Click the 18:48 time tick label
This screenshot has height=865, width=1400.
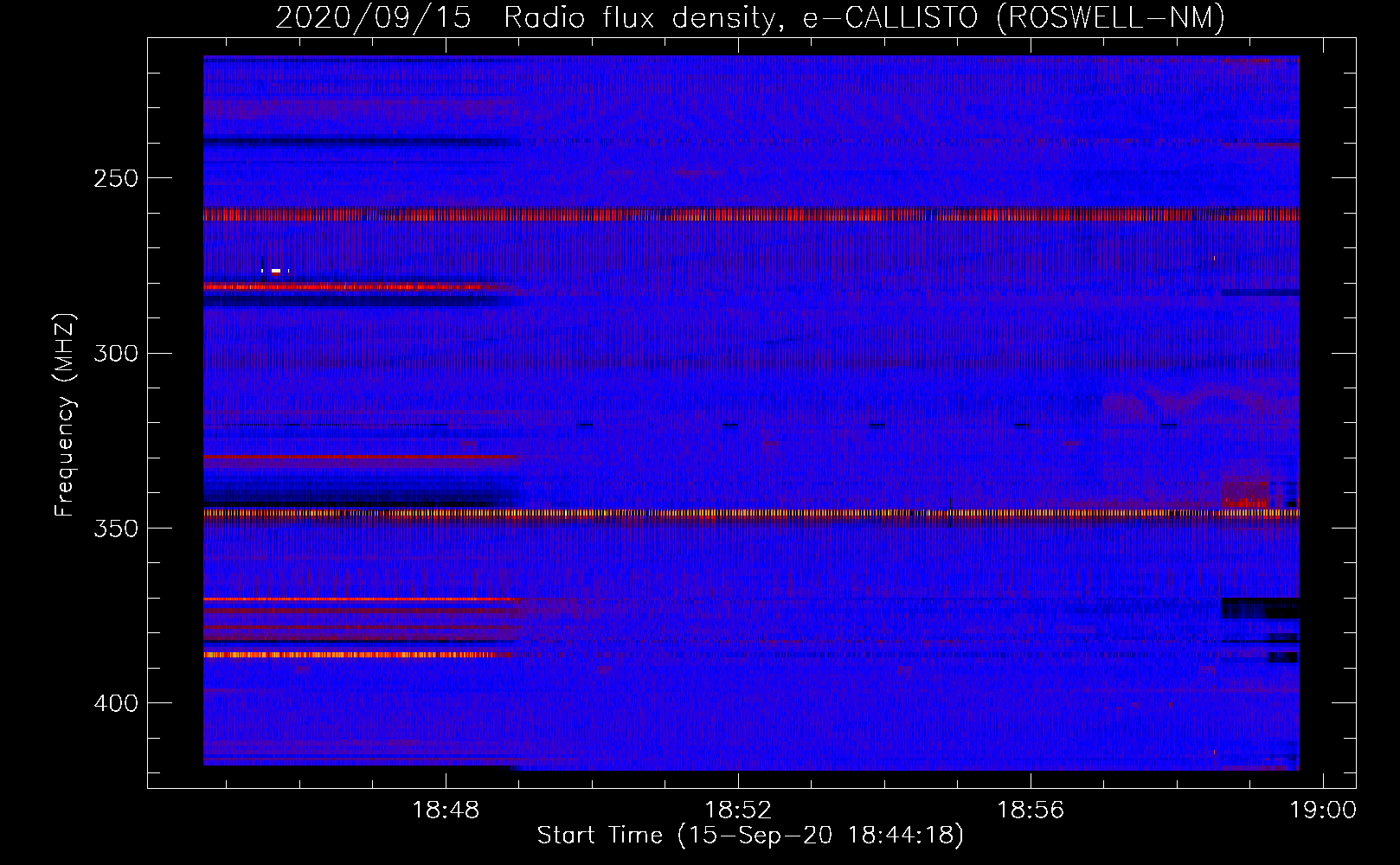446,811
